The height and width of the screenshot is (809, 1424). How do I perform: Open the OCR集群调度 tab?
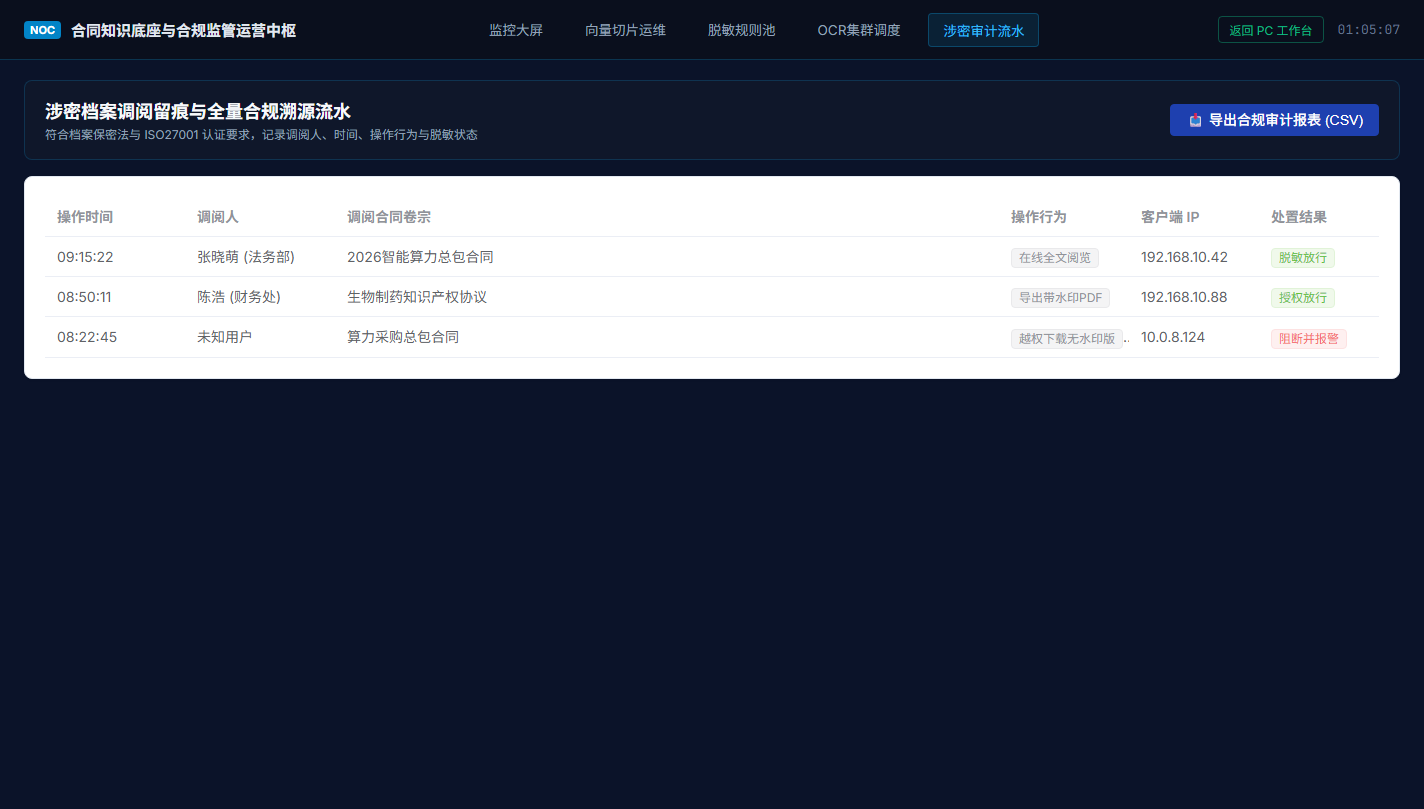859,30
